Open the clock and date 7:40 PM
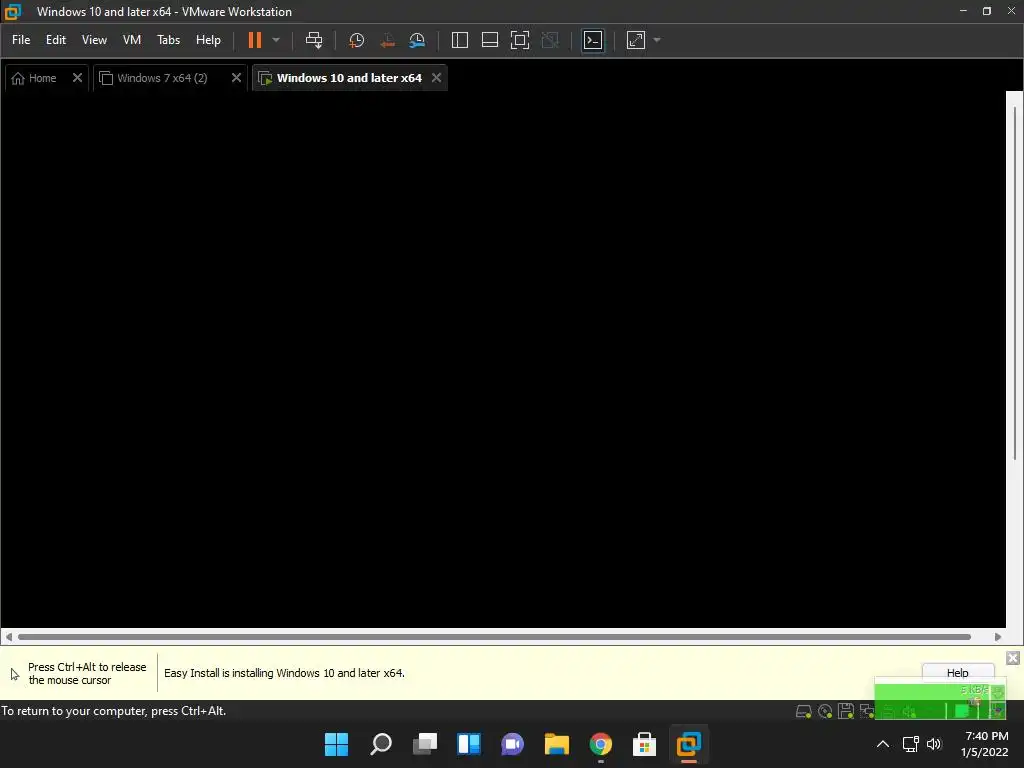The image size is (1024, 768). click(x=984, y=744)
